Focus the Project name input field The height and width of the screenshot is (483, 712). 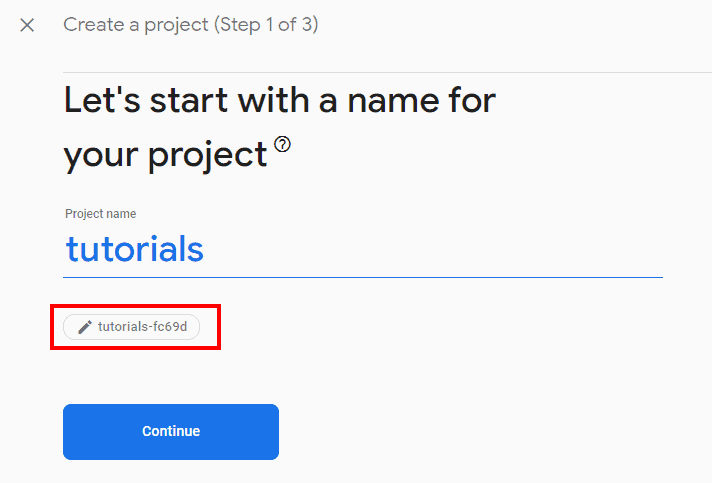[363, 250]
